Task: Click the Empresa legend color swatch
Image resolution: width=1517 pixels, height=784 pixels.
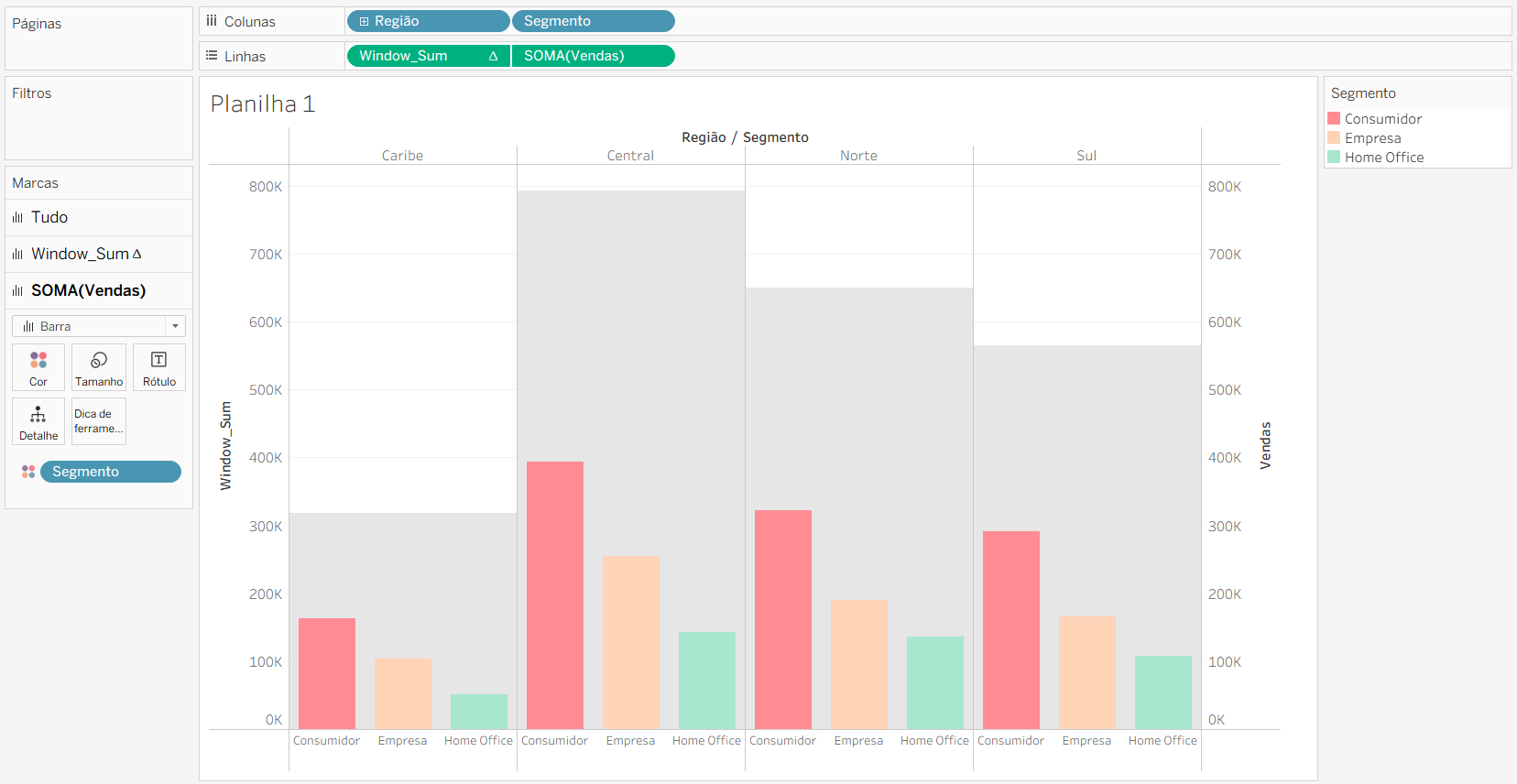Action: (1334, 138)
